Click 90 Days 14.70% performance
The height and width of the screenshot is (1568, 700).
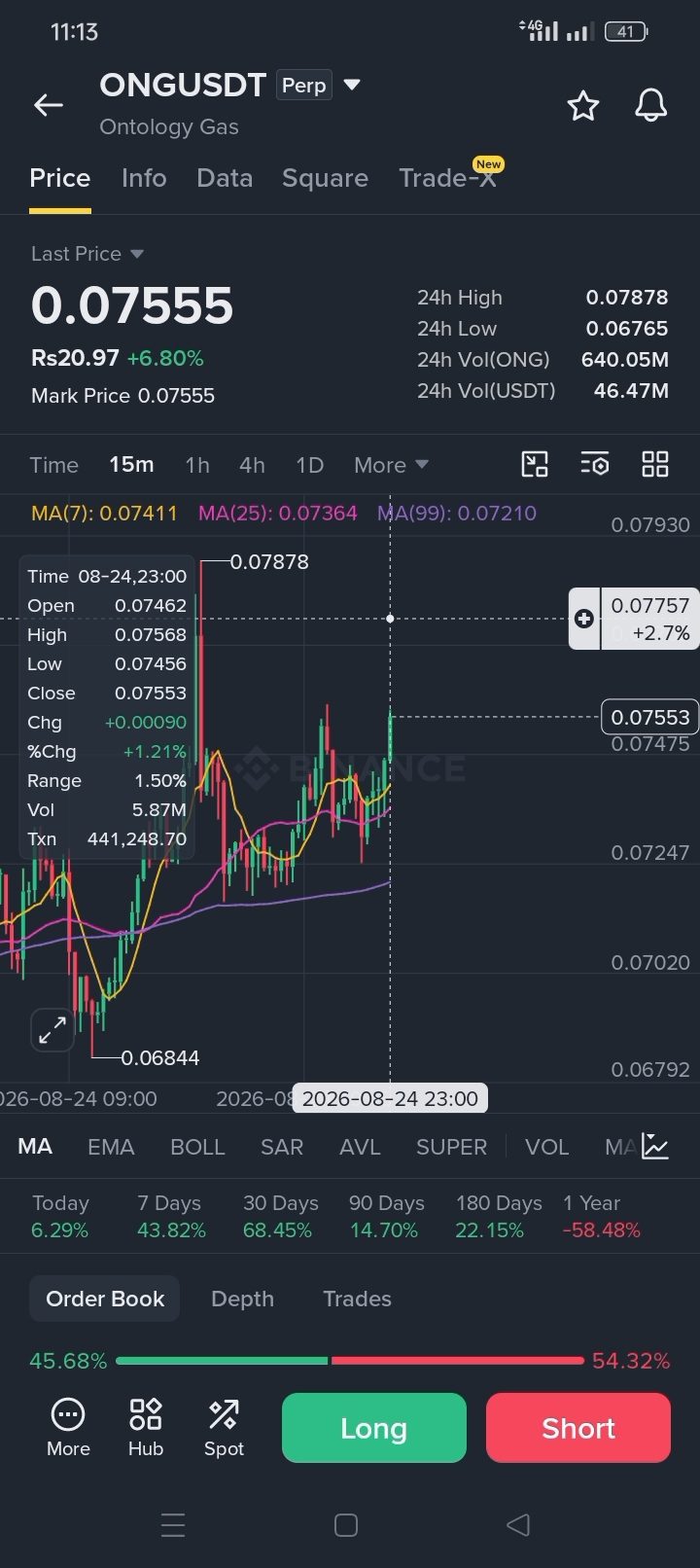coord(386,1217)
